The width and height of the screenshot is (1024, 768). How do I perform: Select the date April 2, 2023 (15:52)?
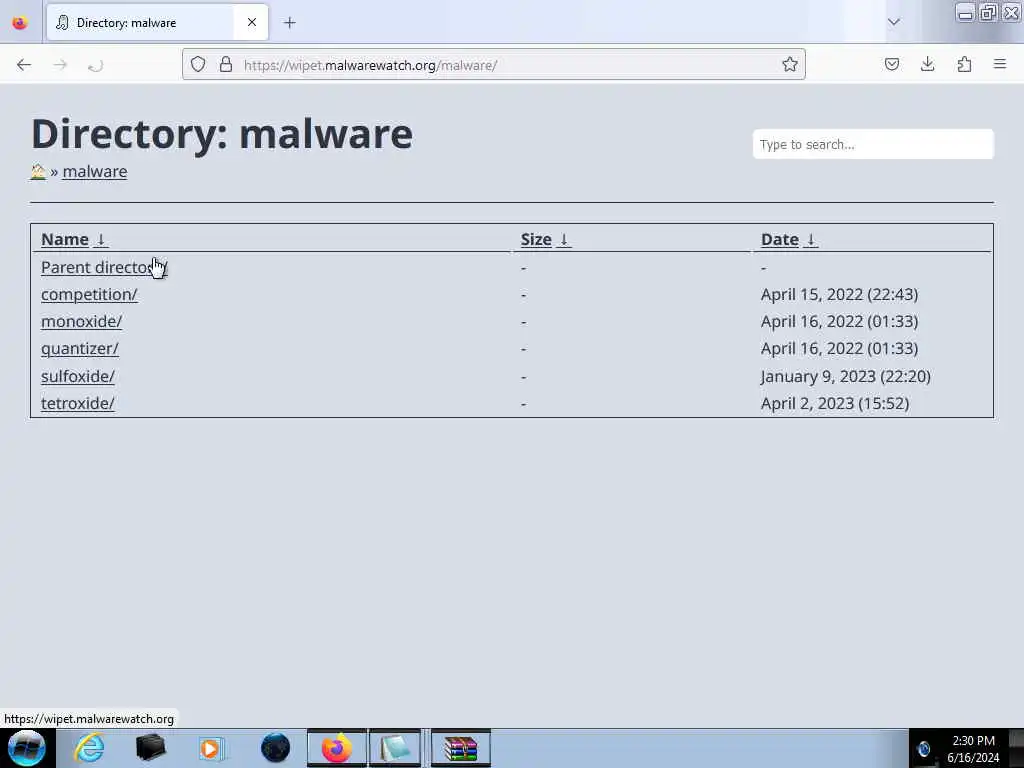pyautogui.click(x=835, y=404)
